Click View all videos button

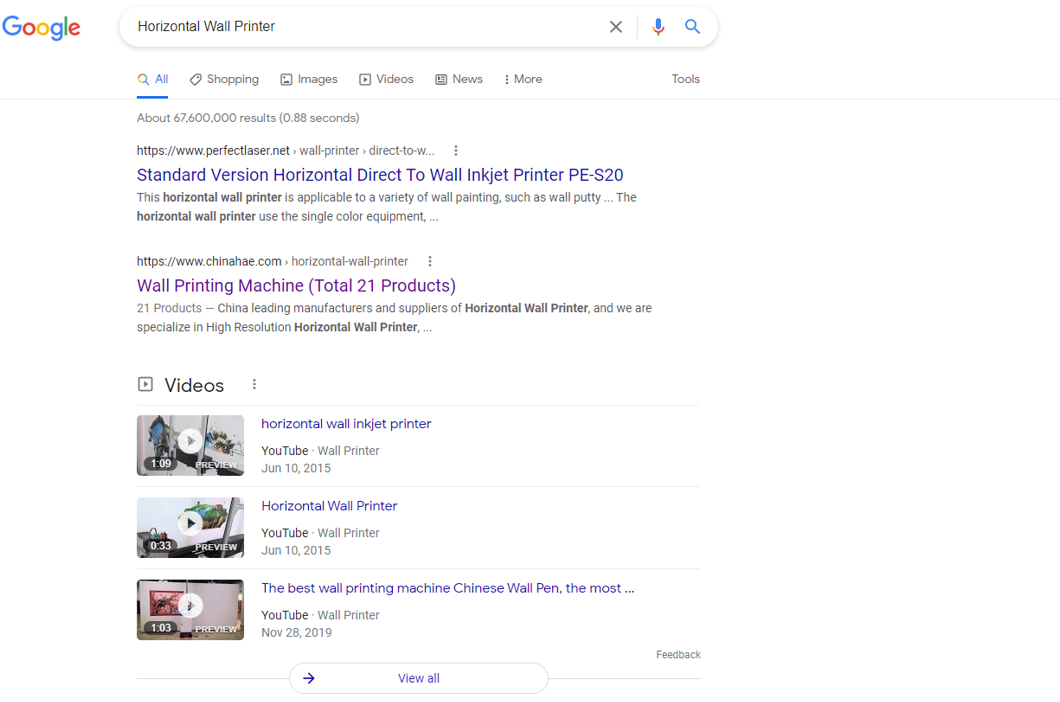tap(418, 678)
